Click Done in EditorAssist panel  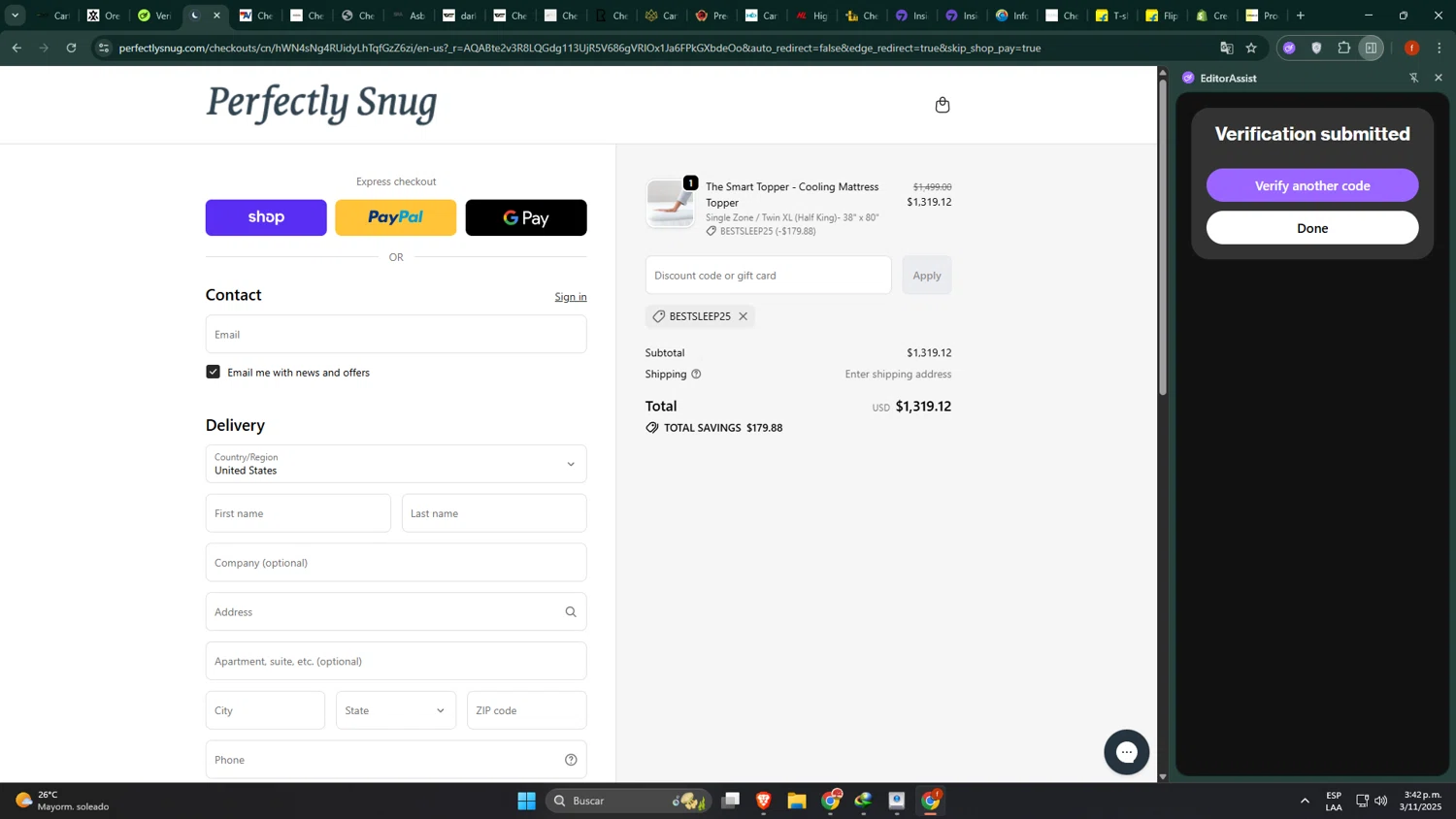(x=1312, y=228)
